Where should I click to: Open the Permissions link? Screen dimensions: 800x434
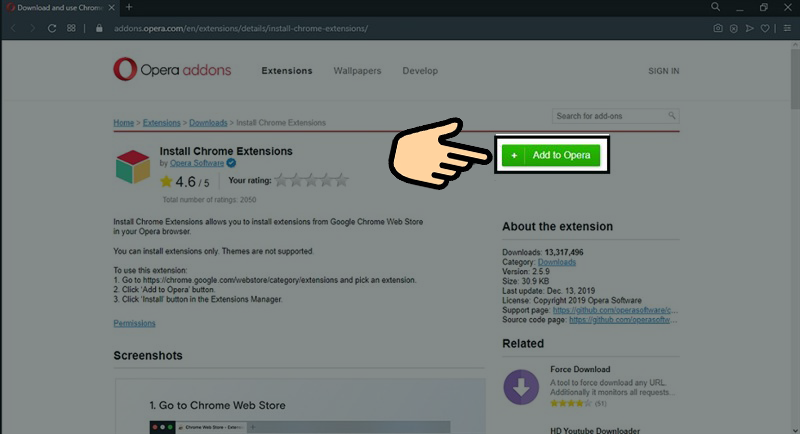tap(134, 323)
